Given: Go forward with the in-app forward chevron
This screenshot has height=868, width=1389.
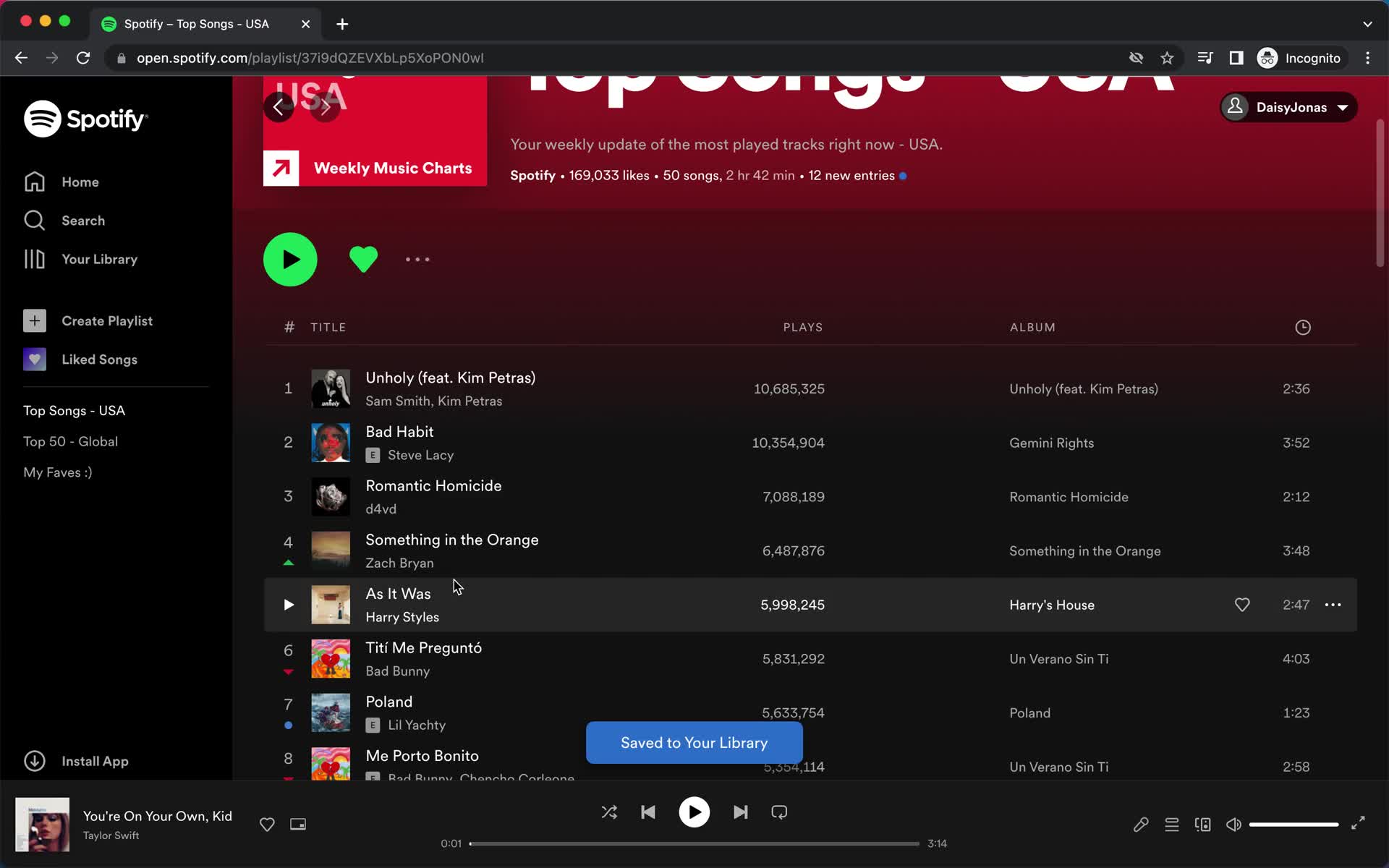Looking at the screenshot, I should click(x=325, y=108).
